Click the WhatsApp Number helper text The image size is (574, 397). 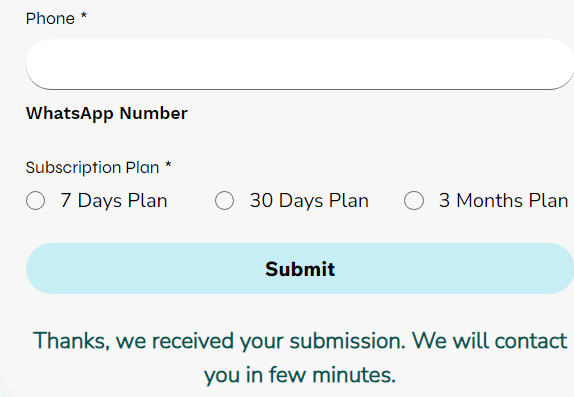coord(107,113)
